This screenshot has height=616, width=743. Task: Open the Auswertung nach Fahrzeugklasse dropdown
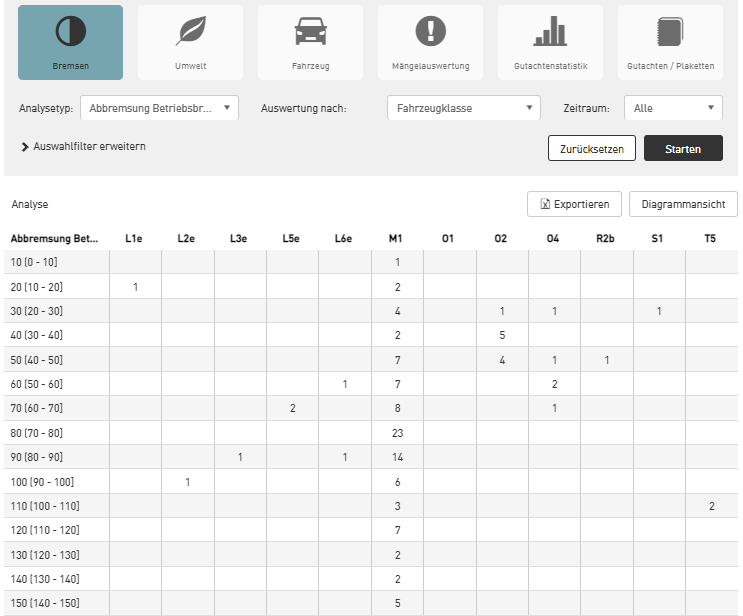(463, 108)
